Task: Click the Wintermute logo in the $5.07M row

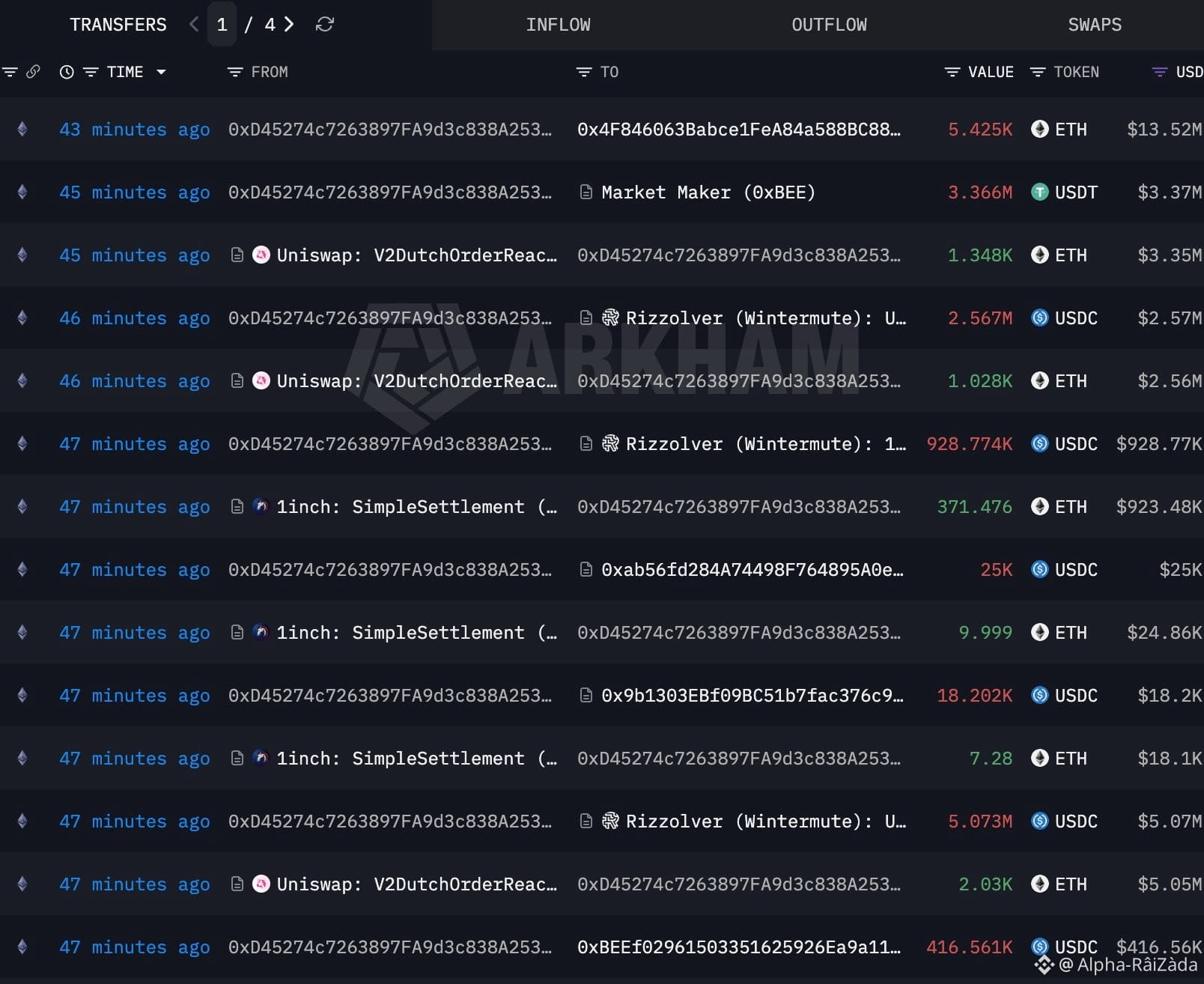Action: pos(610,821)
